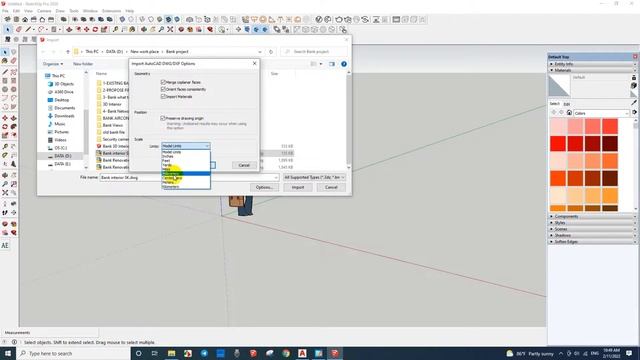This screenshot has height=360, width=640.
Task: Toggle the Import Materials checkbox
Action: [163, 96]
